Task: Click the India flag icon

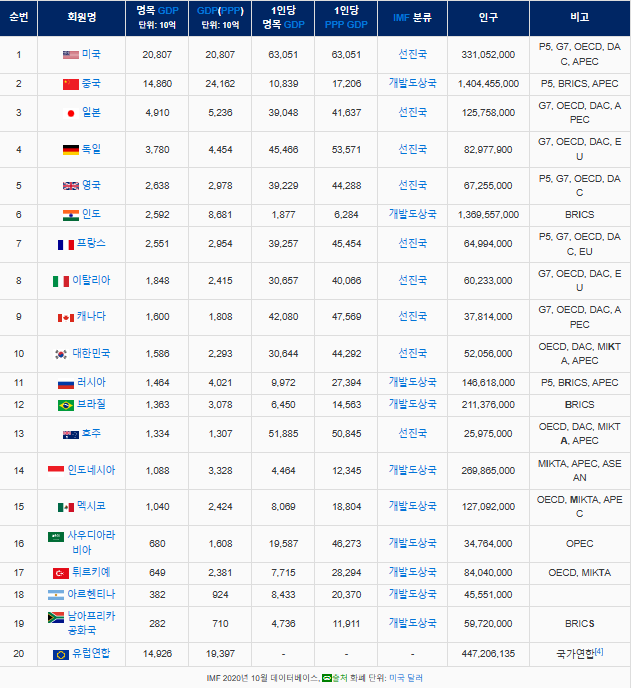Action: coord(71,215)
